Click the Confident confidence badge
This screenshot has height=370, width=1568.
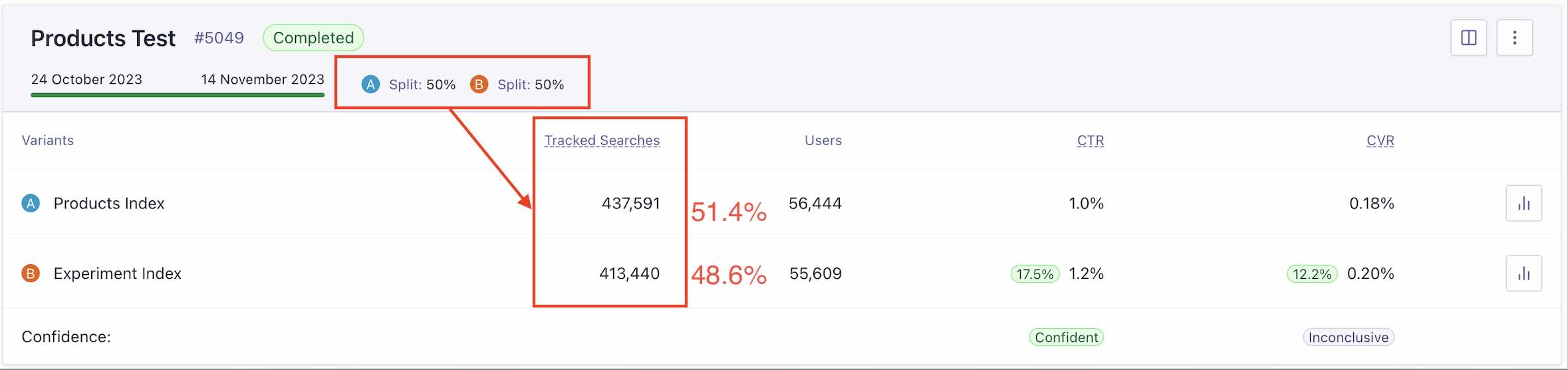[1066, 337]
